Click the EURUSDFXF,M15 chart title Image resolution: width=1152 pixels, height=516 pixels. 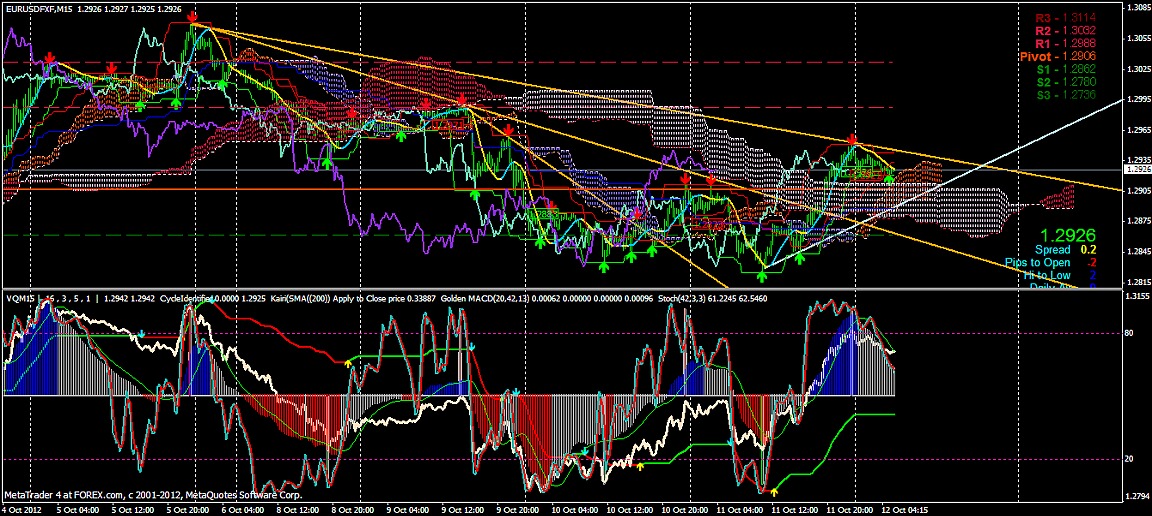coord(37,9)
